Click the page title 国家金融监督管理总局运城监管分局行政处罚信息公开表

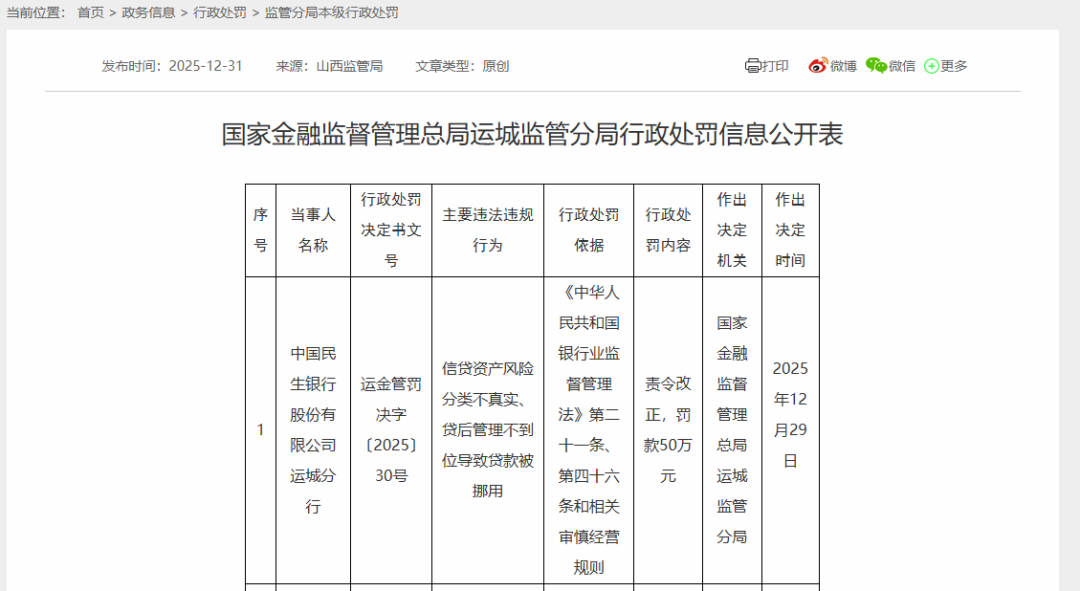[x=532, y=134]
